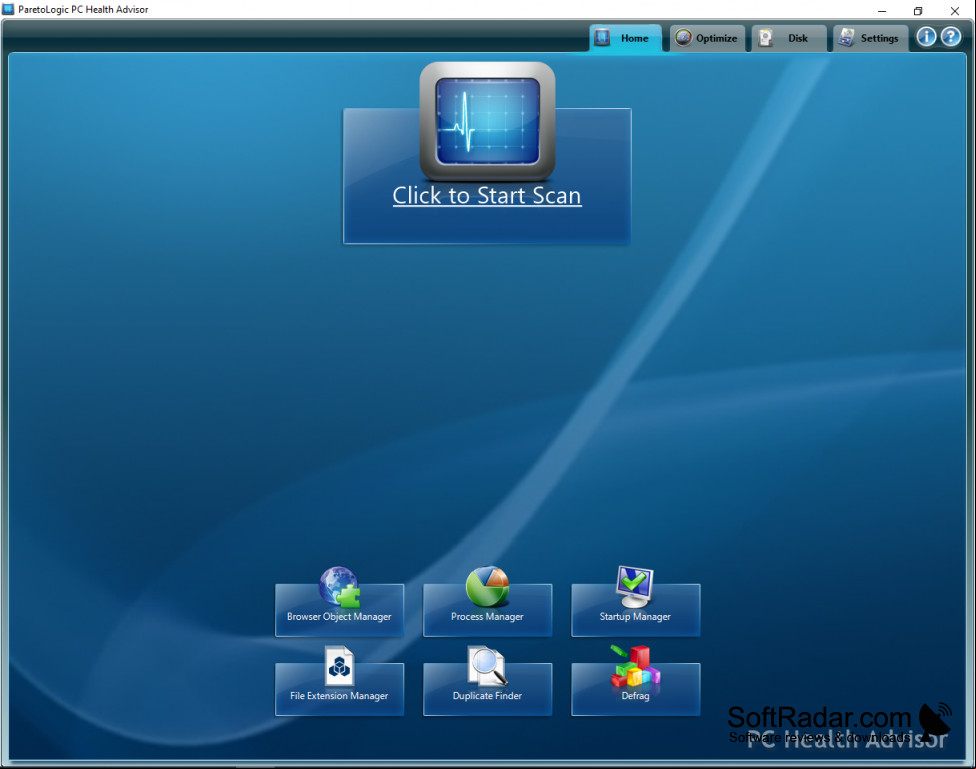Minimize the PC Health Advisor window

882,11
